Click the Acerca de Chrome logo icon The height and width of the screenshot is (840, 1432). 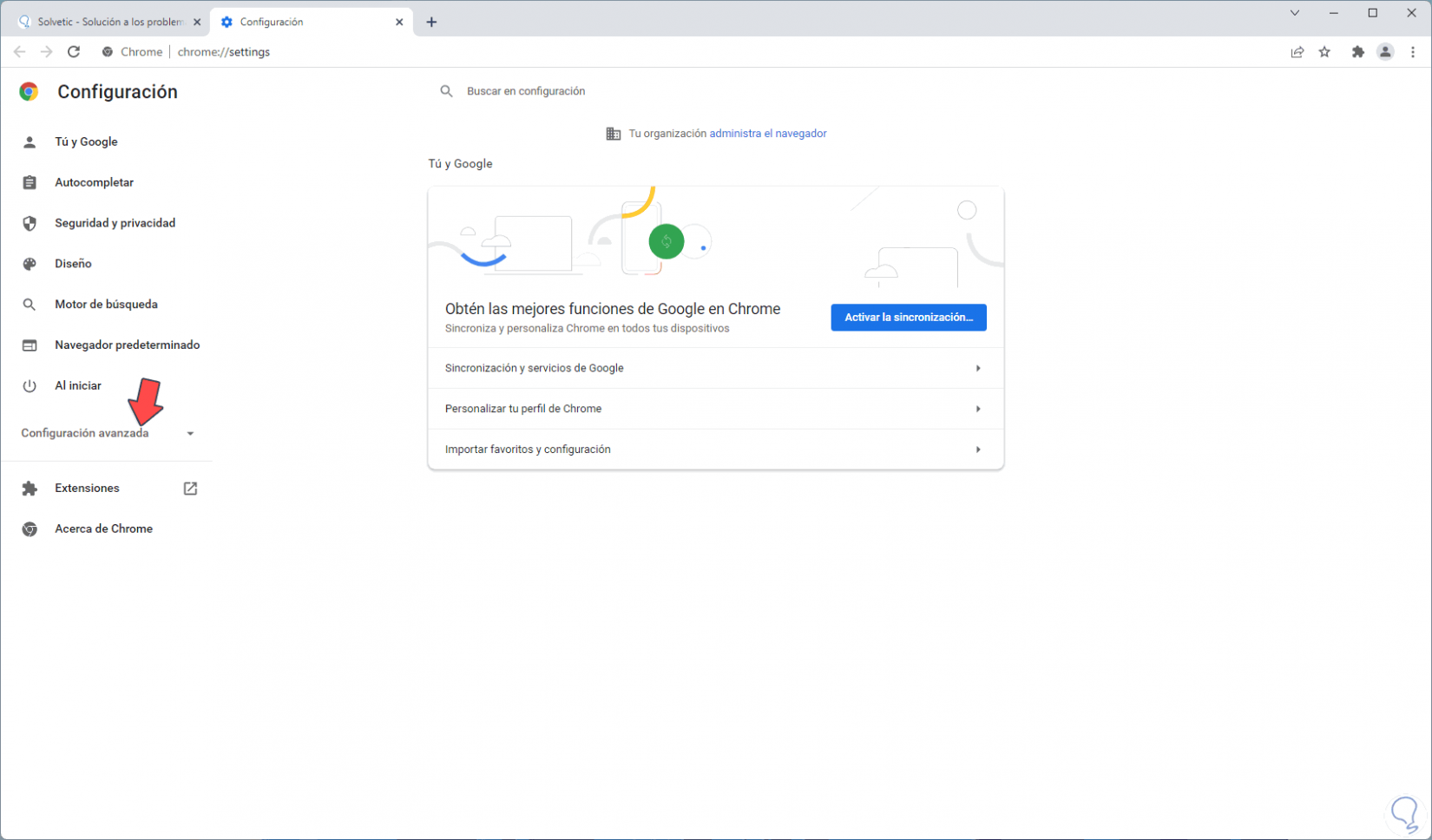click(x=30, y=529)
